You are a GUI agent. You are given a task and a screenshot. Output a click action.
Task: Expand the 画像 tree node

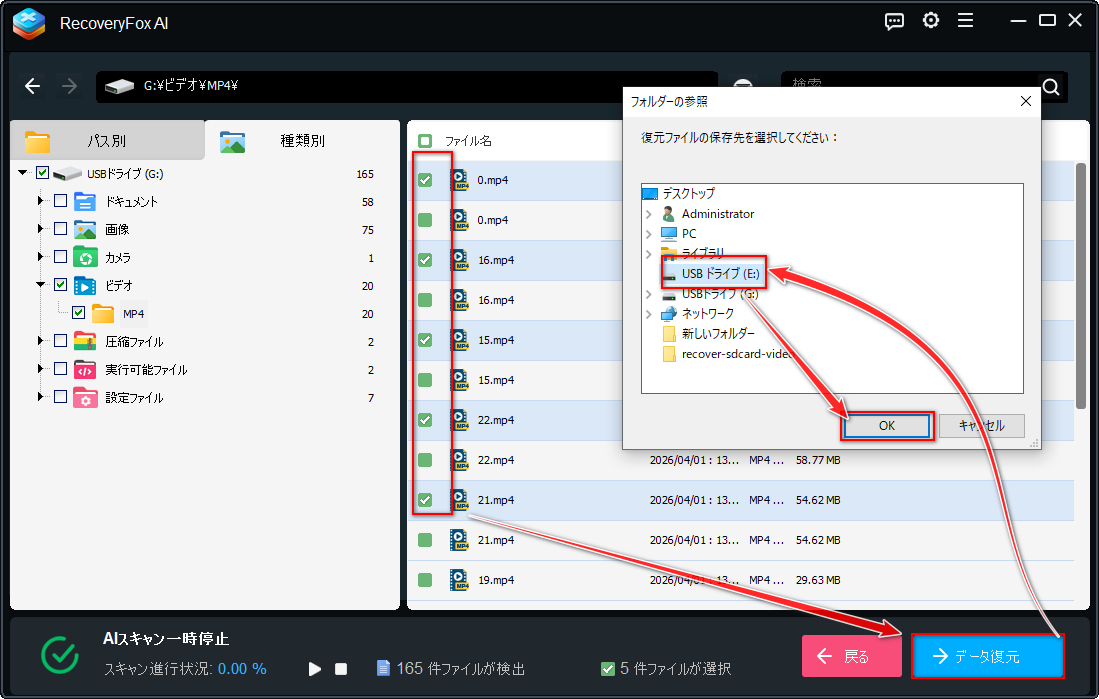tap(41, 229)
